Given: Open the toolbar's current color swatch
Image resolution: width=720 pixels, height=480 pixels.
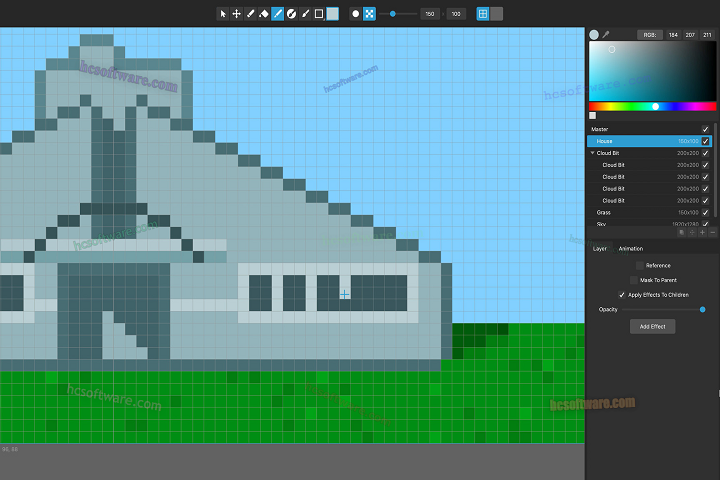Looking at the screenshot, I should [x=332, y=14].
